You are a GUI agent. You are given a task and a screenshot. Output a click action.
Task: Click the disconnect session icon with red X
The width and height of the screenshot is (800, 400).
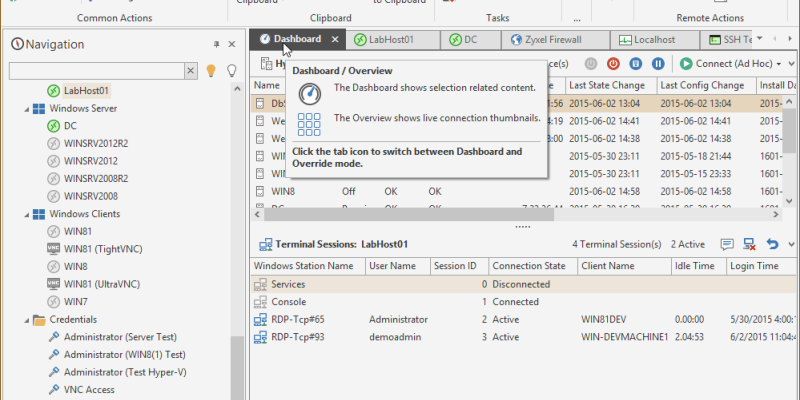748,244
